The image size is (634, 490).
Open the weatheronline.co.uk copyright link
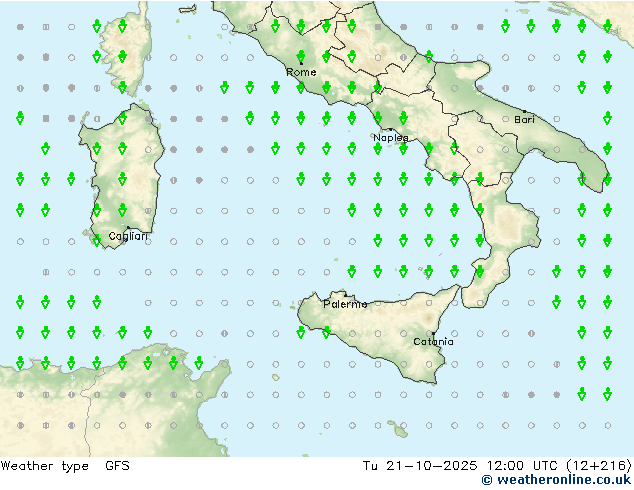(x=556, y=480)
